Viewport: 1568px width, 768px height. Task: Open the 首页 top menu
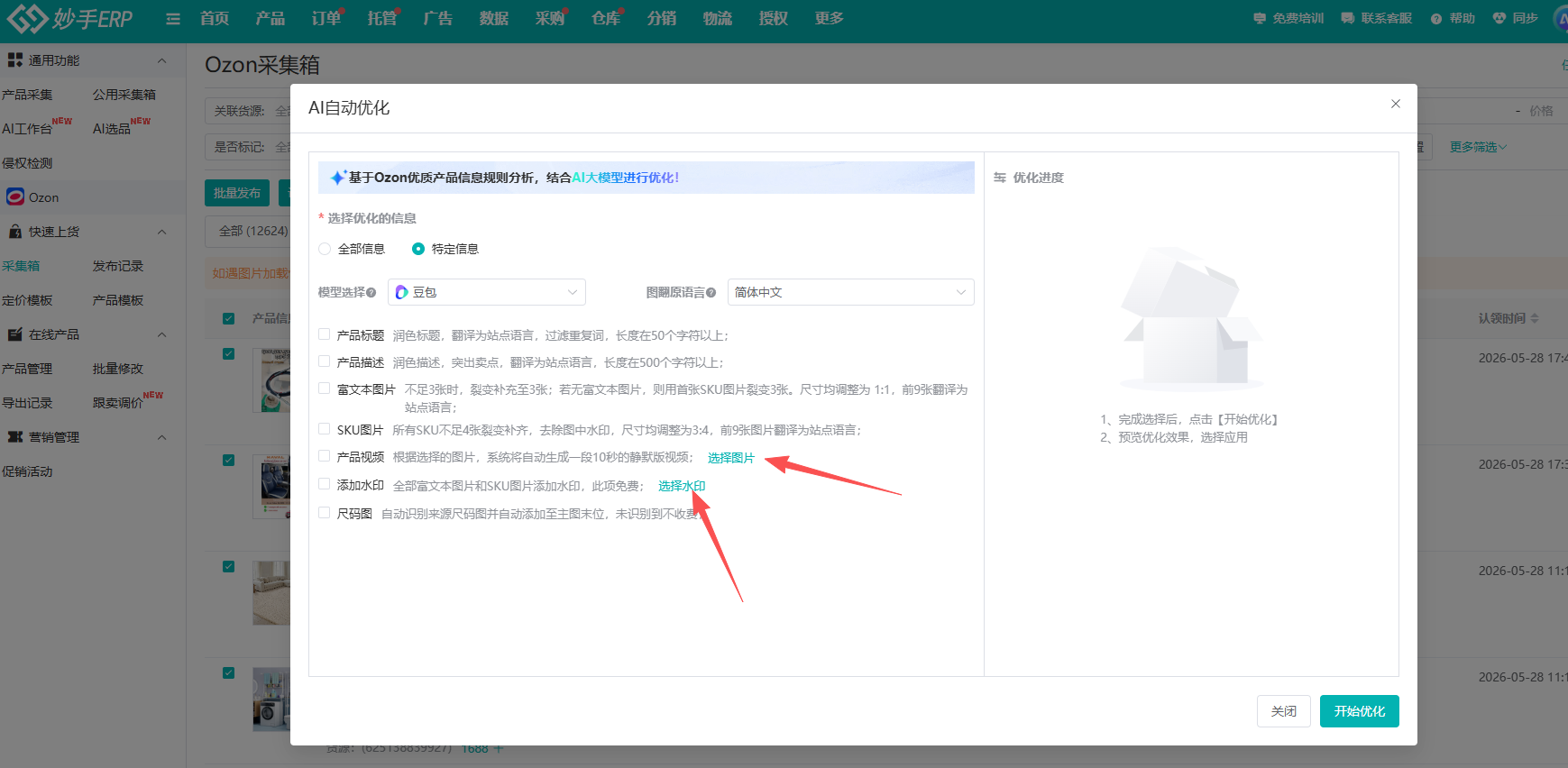(x=215, y=18)
